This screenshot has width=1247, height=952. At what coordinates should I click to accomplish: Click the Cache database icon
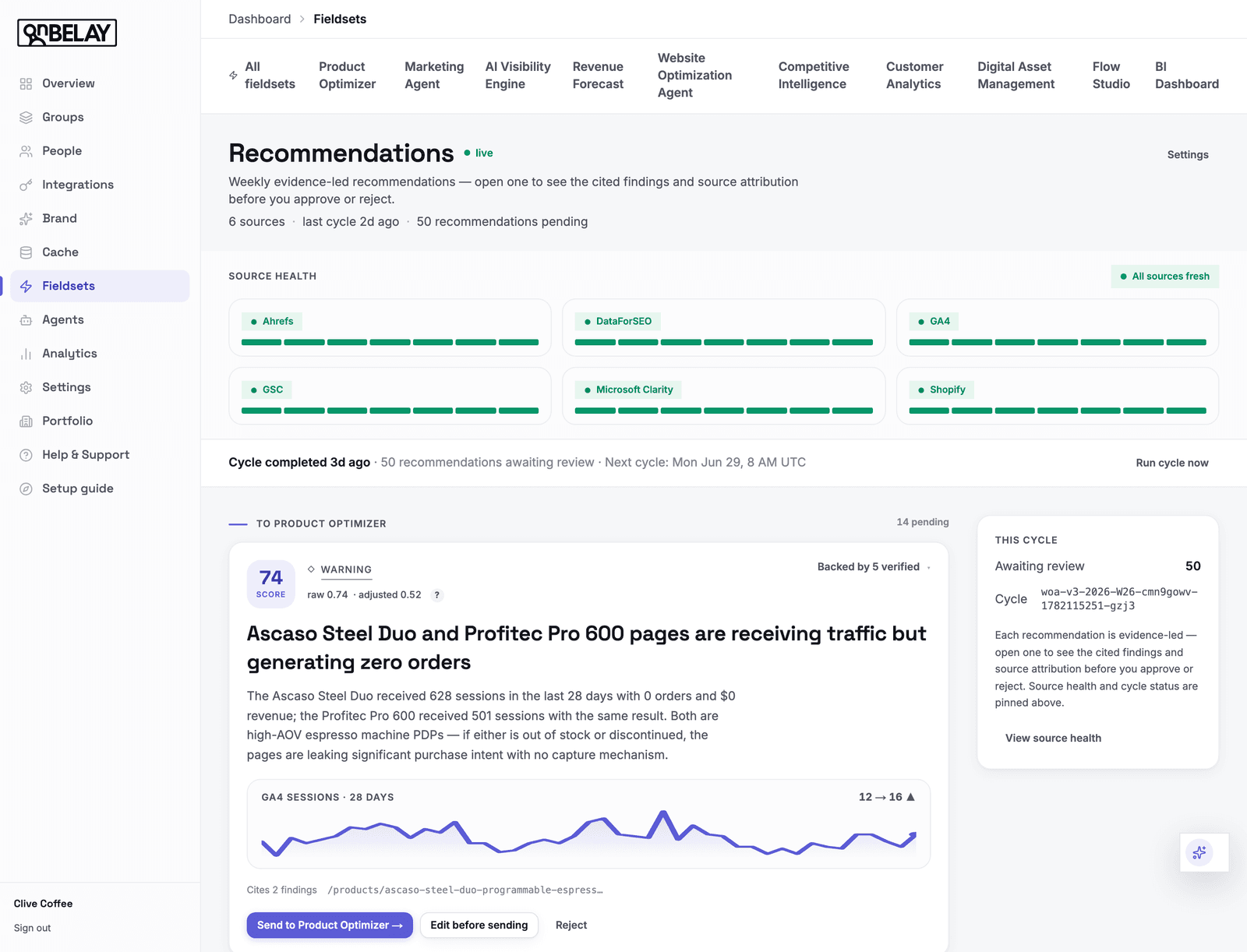point(26,252)
